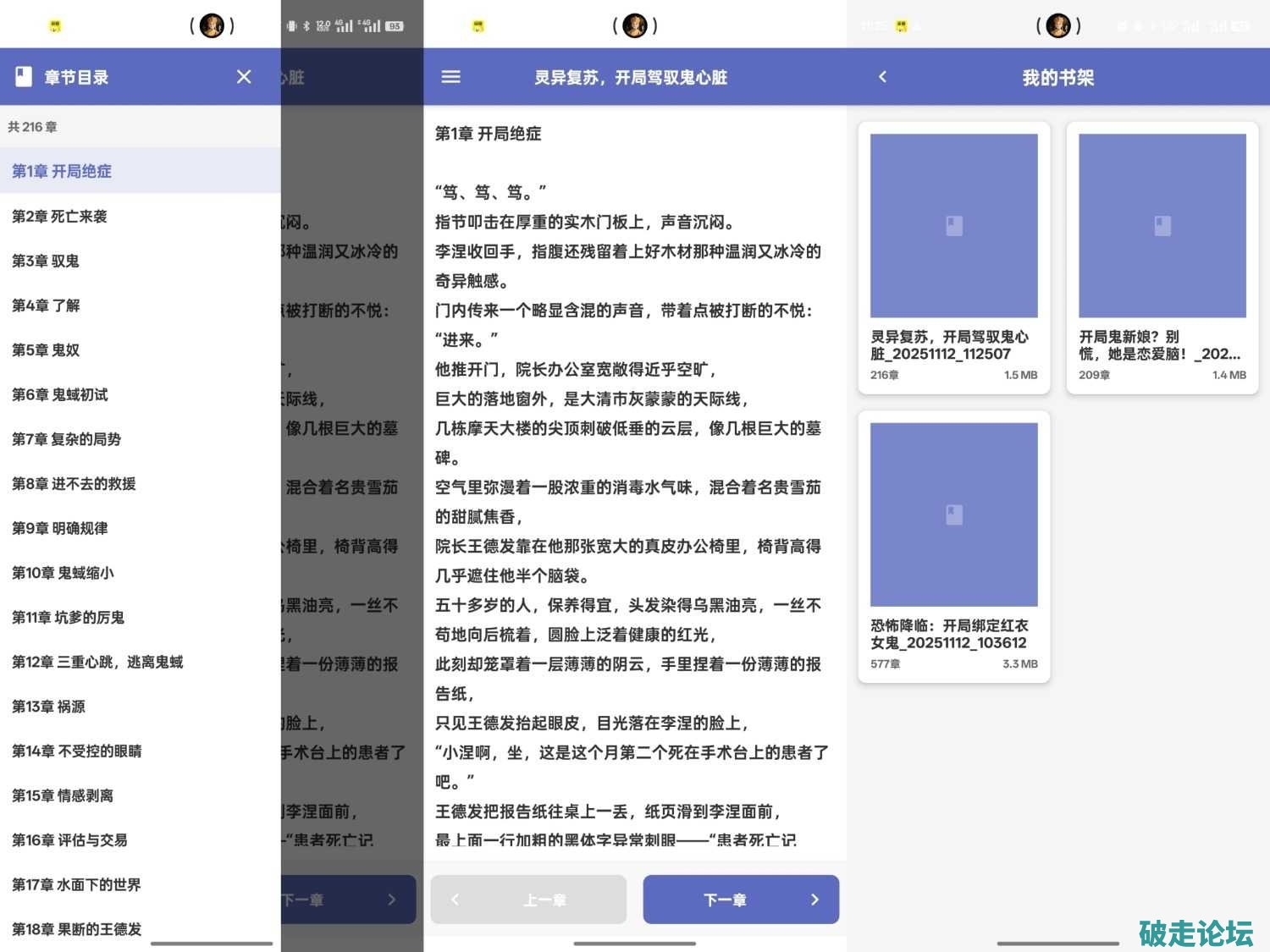
Task: Go back using bookshelf back arrow
Action: [x=883, y=77]
